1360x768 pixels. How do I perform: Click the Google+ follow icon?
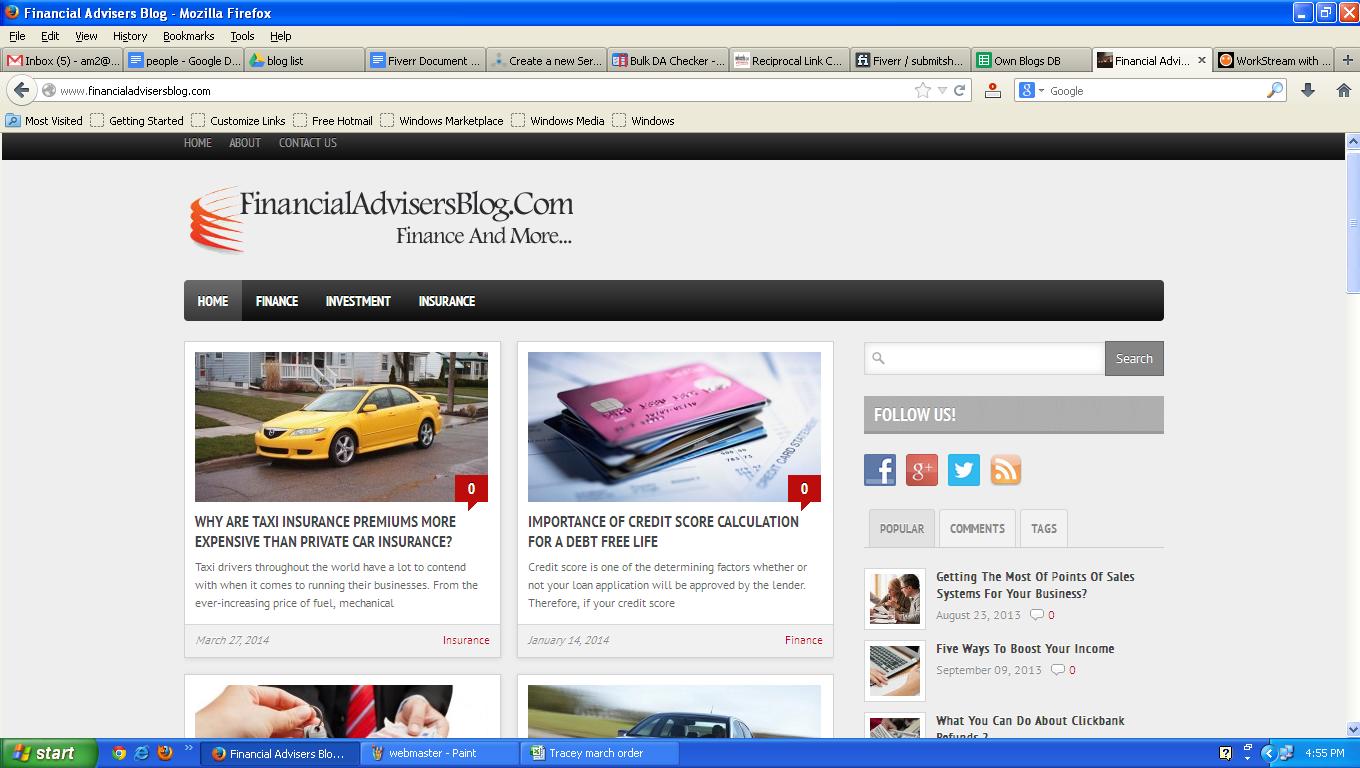coord(922,470)
